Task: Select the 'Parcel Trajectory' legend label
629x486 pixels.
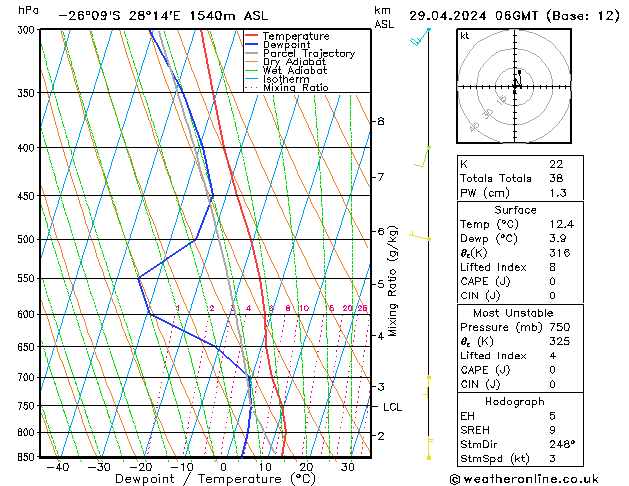Action: (309, 53)
